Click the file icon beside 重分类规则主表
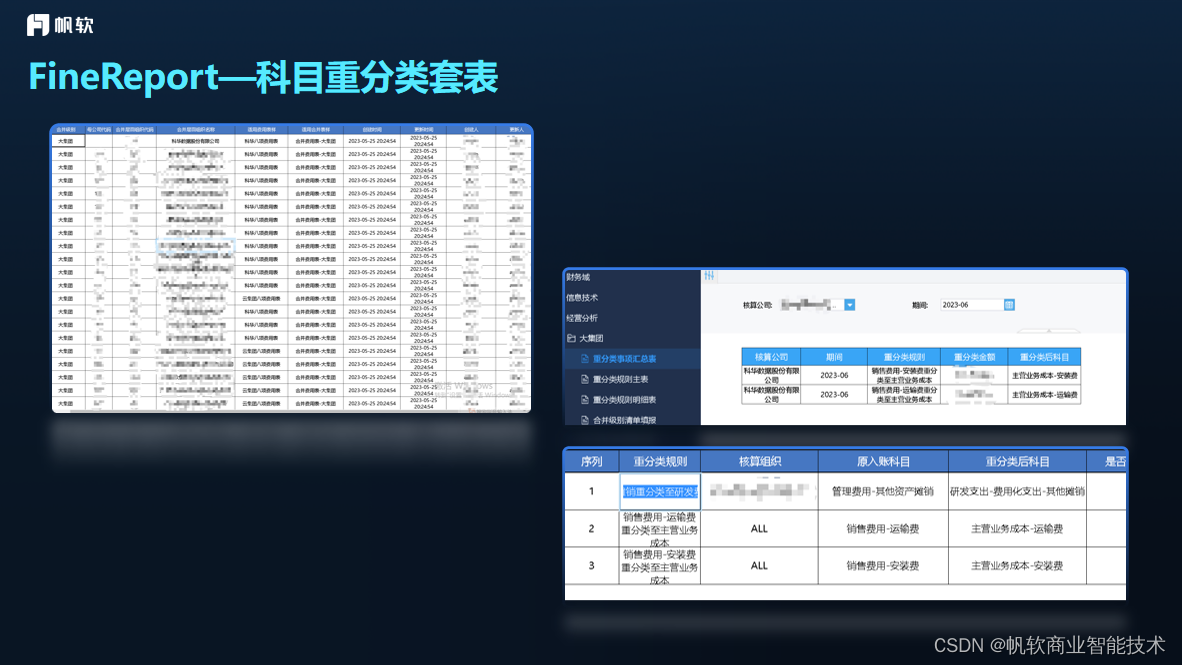Viewport: 1182px width, 665px height. [x=585, y=379]
